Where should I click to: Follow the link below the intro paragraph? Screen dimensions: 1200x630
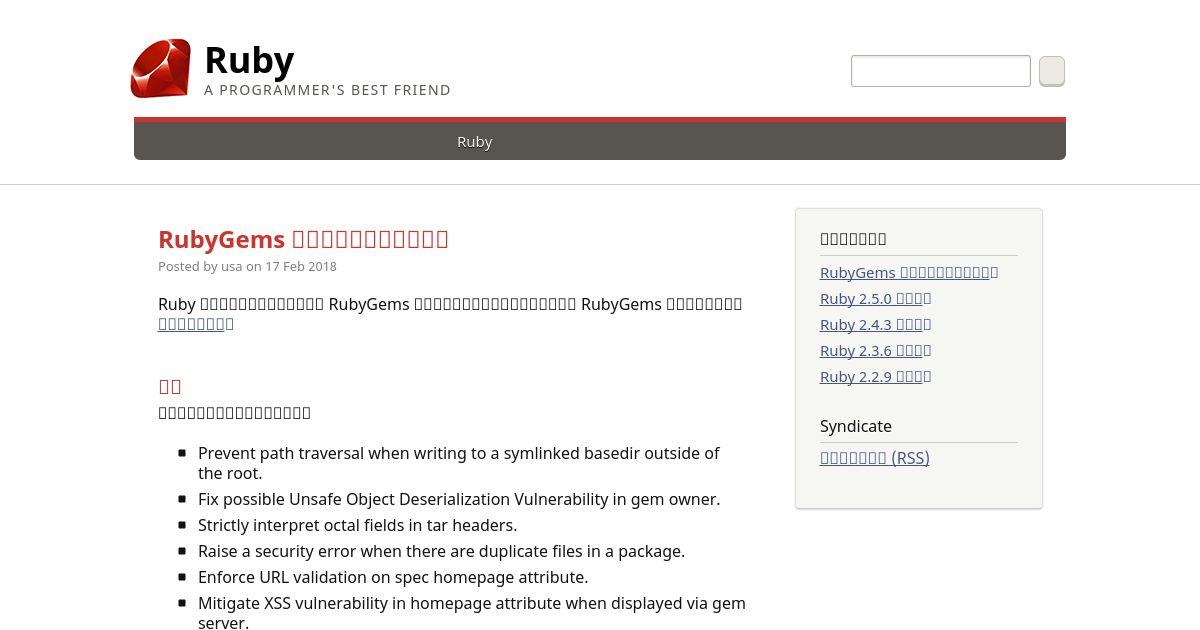195,324
